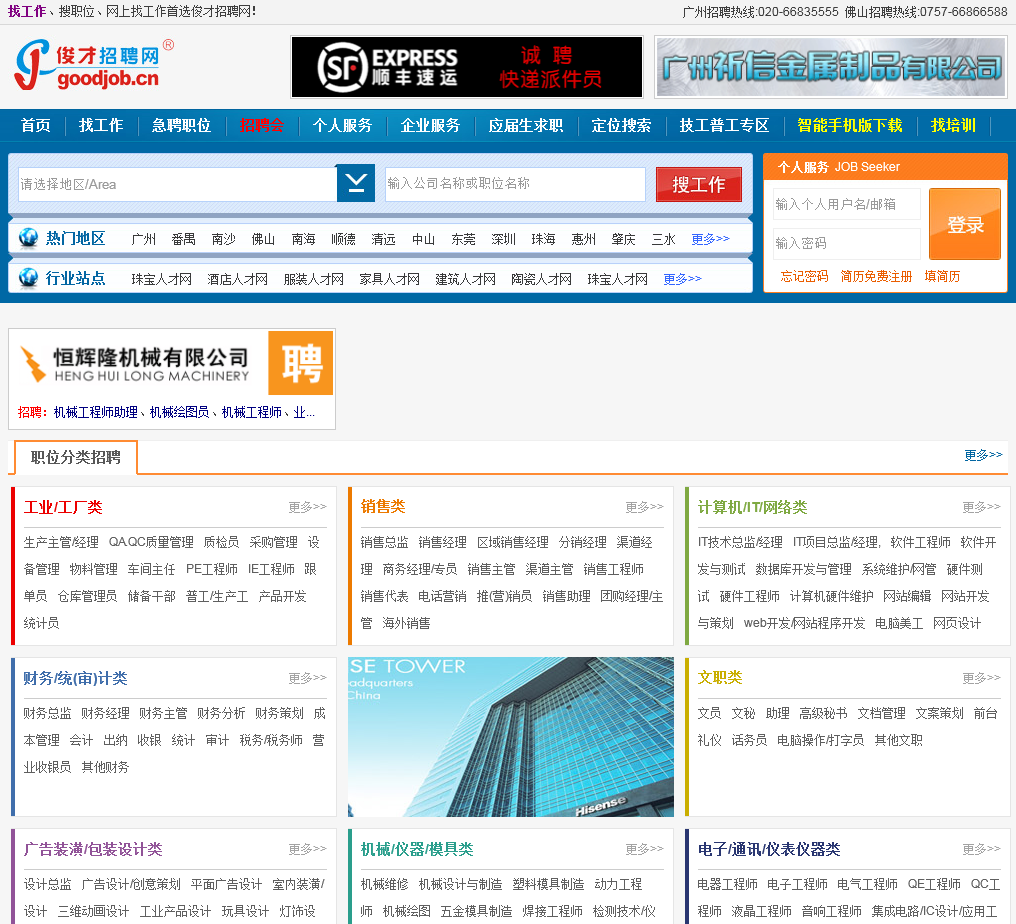Click the orange 聘 badge on 恒辉隆 banner

301,363
